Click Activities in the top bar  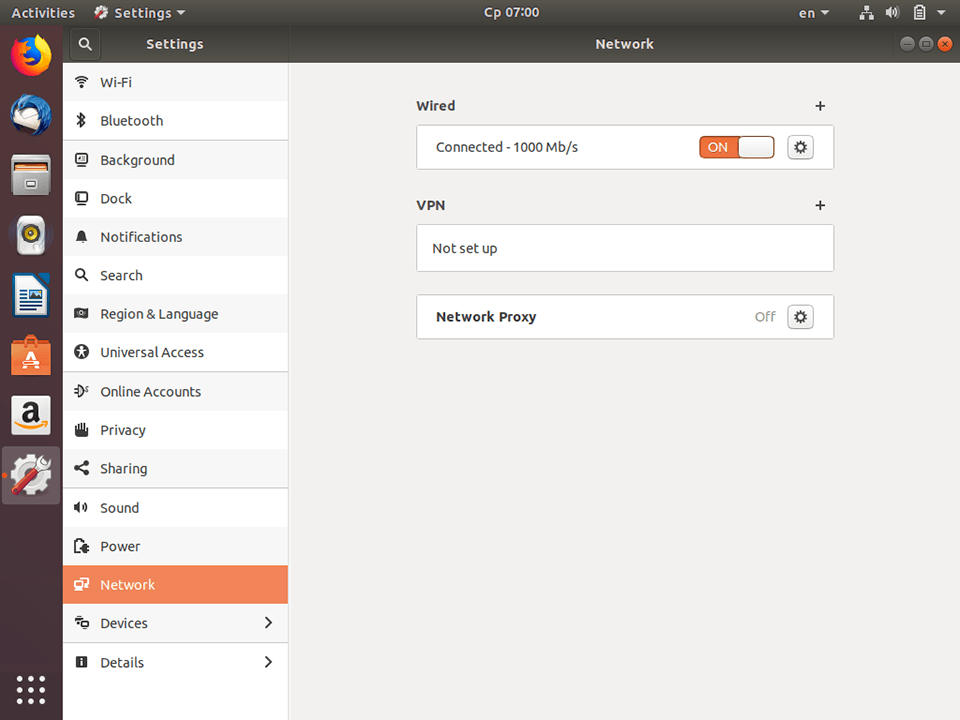coord(43,12)
